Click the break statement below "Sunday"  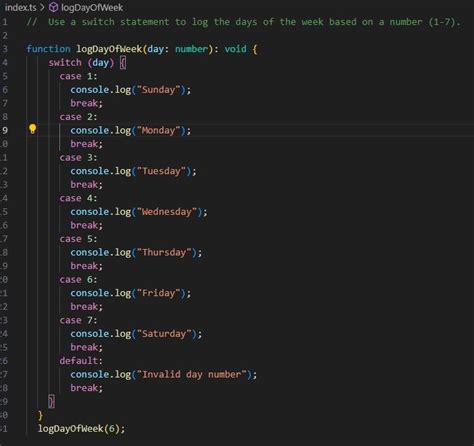click(87, 103)
